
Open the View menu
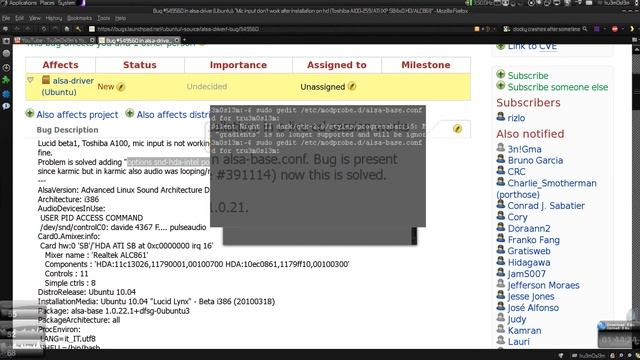coord(35,18)
